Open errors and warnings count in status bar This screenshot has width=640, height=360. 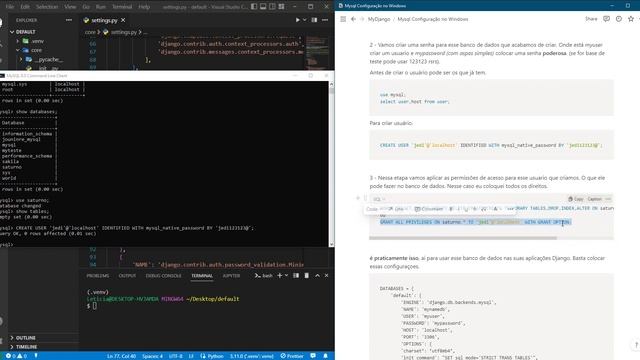pos(16,356)
